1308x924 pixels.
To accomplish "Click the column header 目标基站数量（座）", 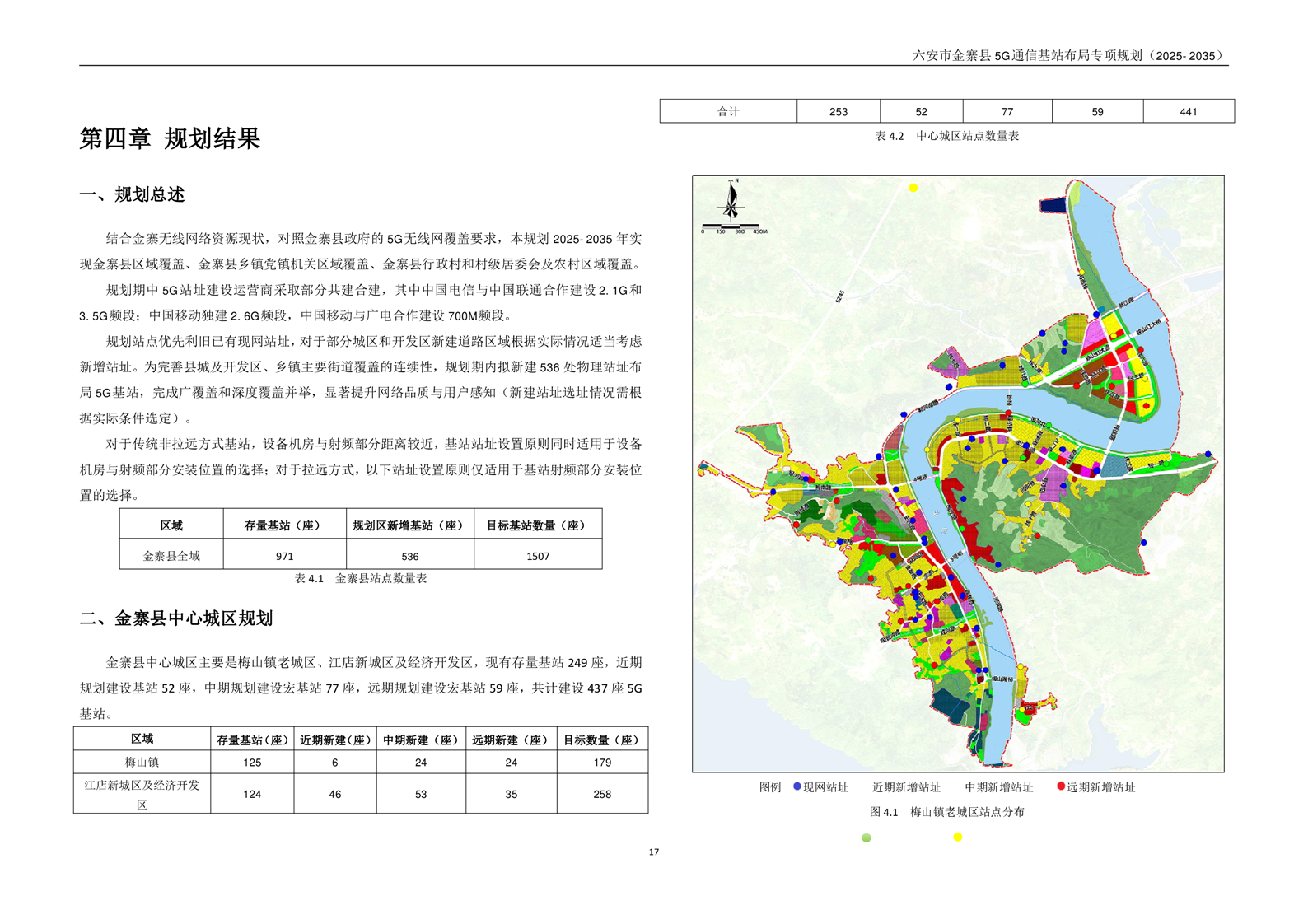I will (x=538, y=525).
